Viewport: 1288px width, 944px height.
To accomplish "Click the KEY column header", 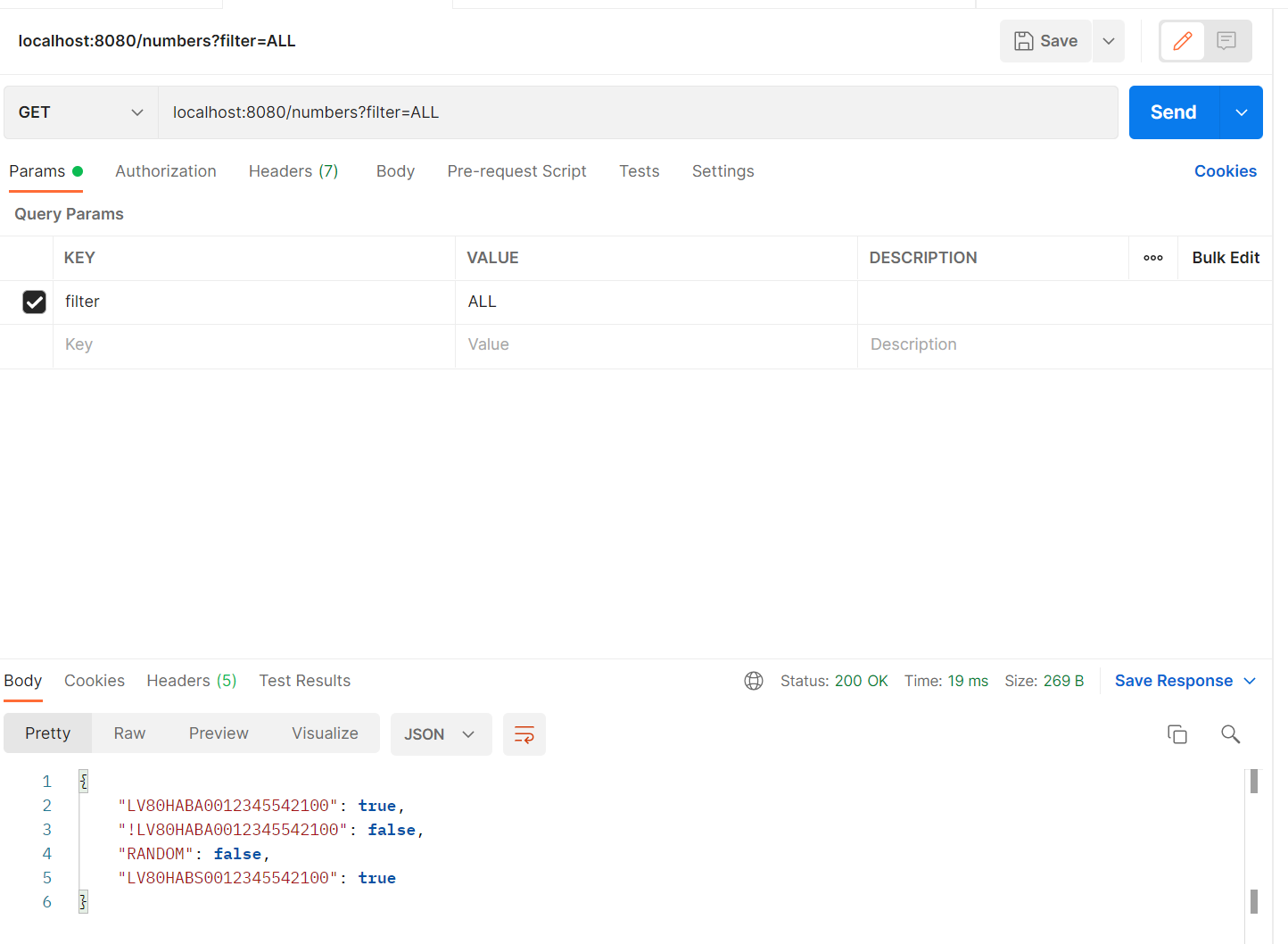I will [x=79, y=258].
